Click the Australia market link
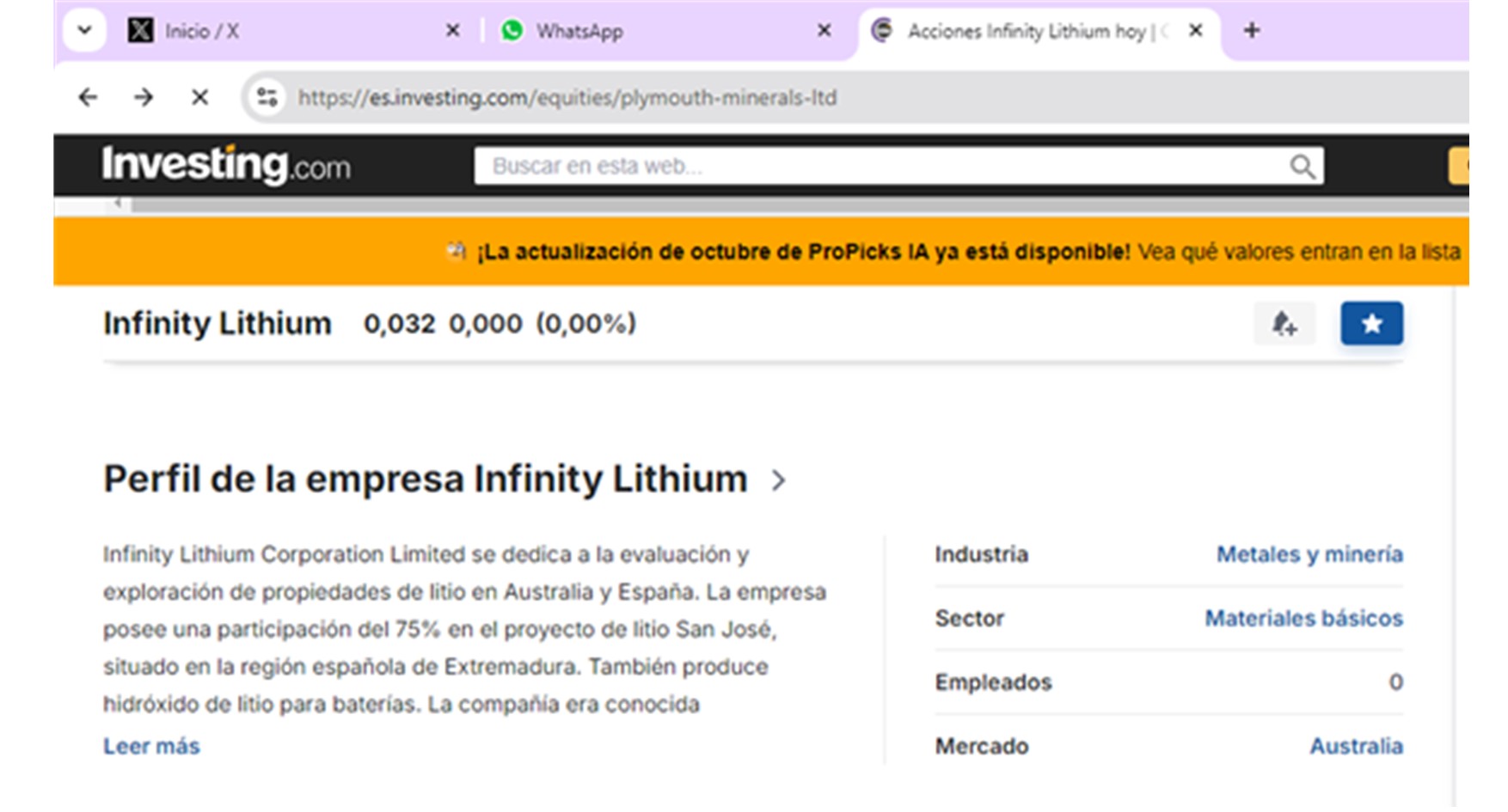 click(x=1355, y=746)
